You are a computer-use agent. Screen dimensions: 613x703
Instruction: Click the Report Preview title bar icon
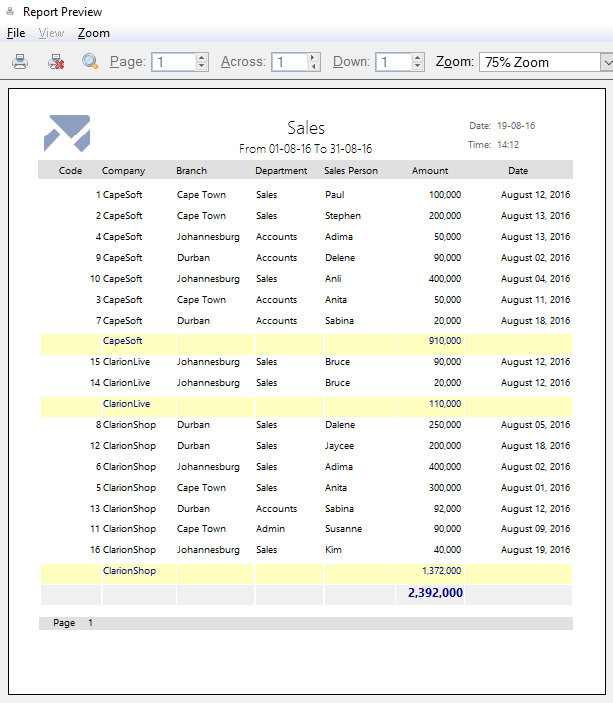[10, 12]
